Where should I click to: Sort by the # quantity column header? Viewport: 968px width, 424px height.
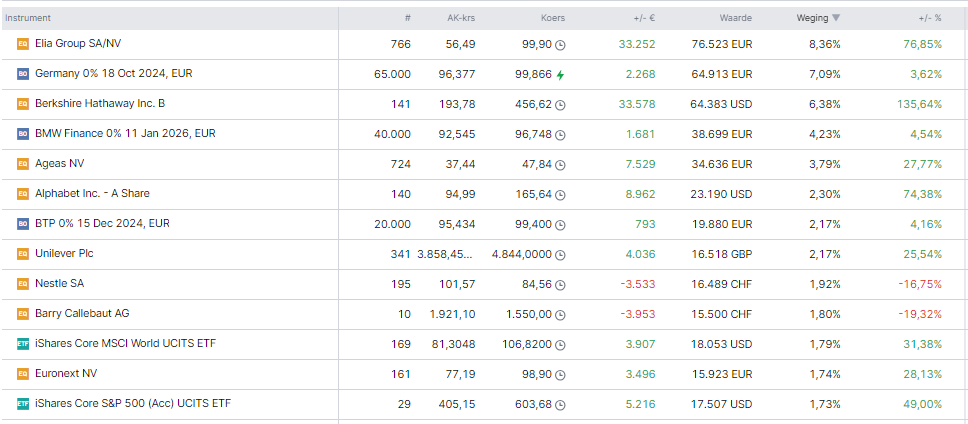407,18
